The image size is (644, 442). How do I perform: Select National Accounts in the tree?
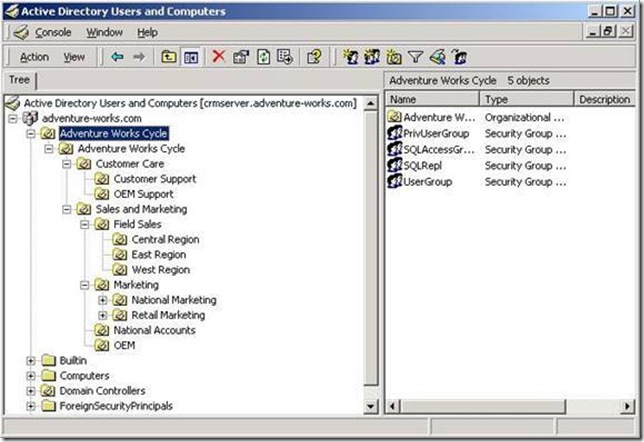154,330
